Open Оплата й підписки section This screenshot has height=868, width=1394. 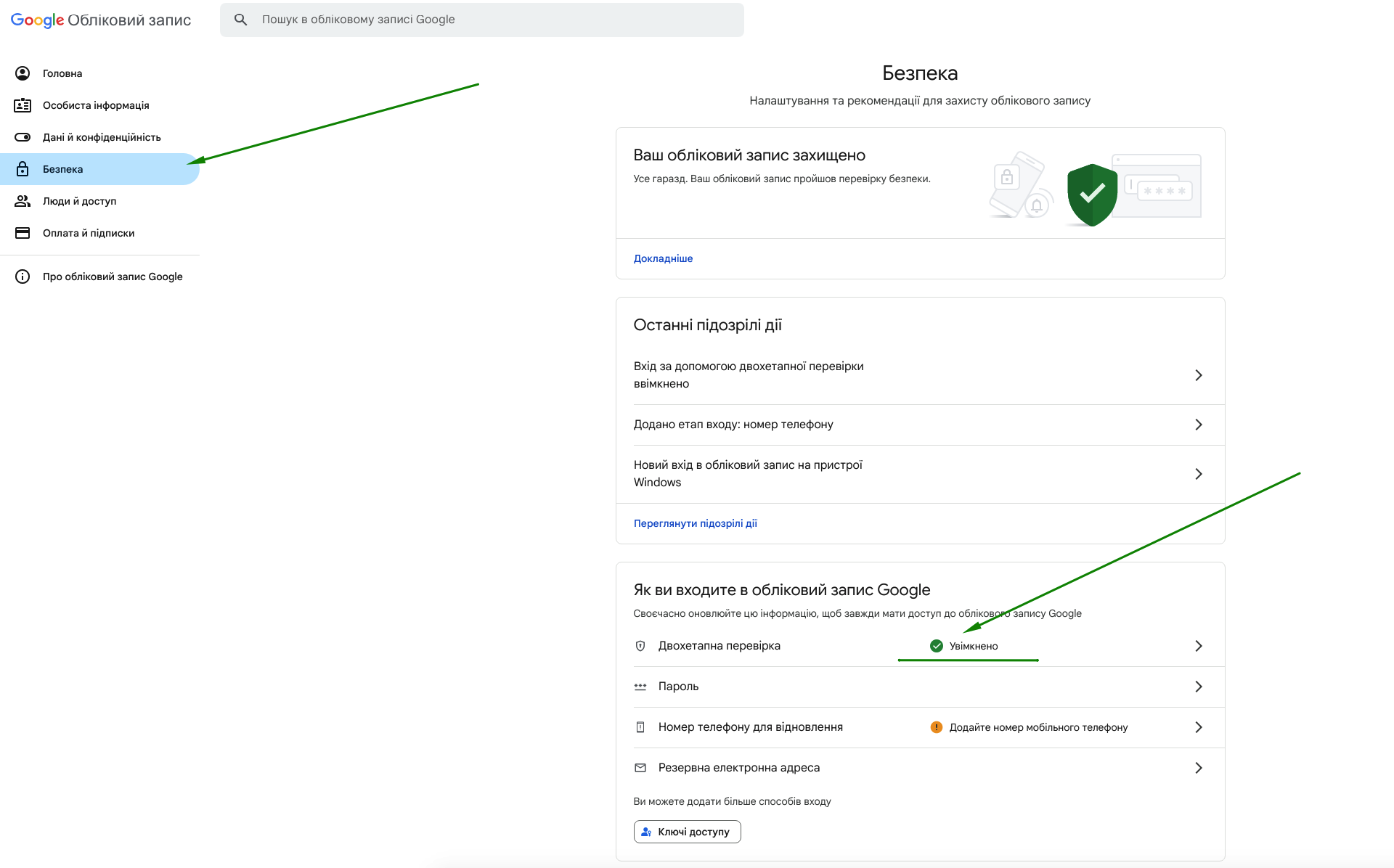pos(99,233)
